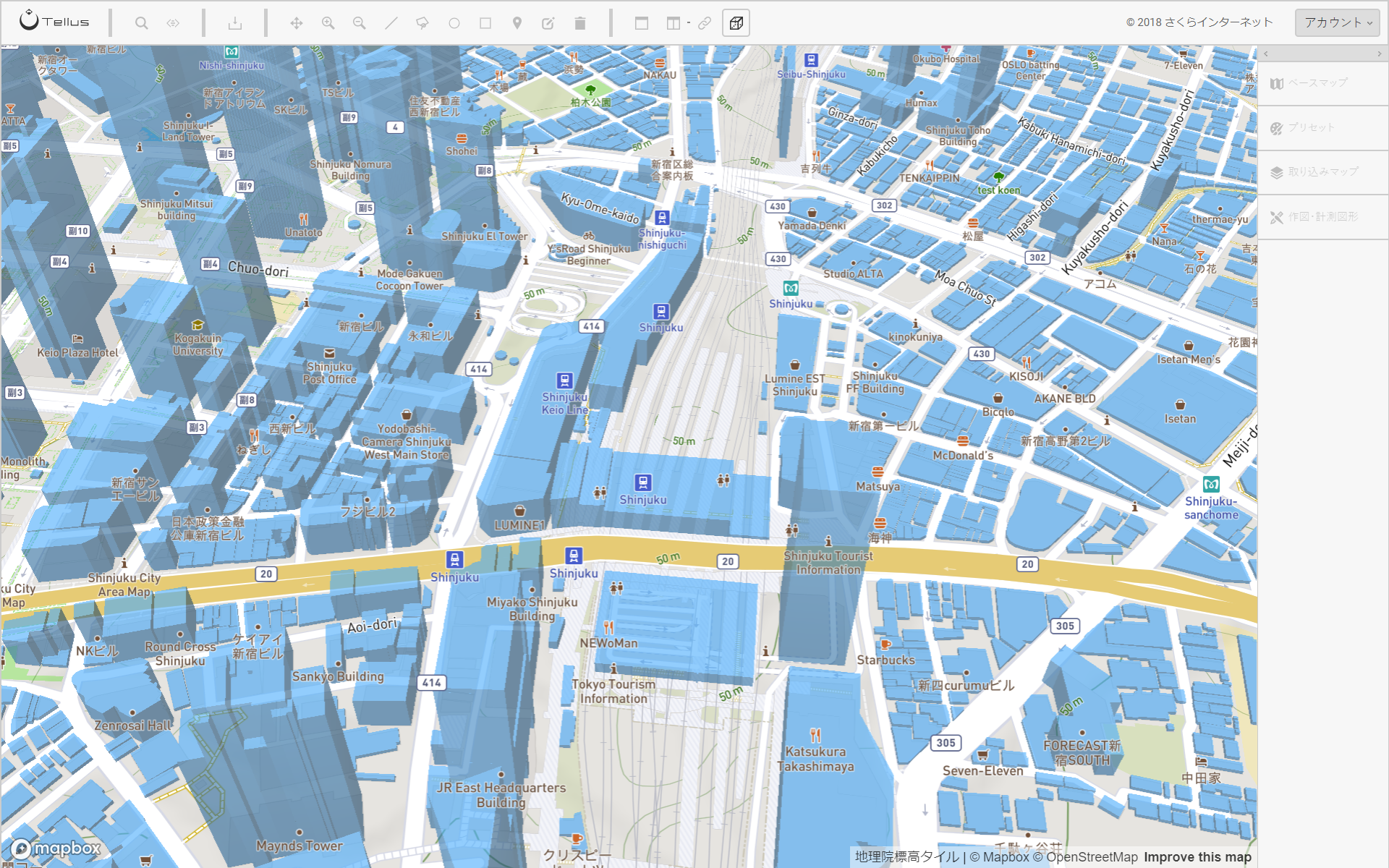
Task: Click the zoom out magnifier icon
Action: pyautogui.click(x=359, y=23)
